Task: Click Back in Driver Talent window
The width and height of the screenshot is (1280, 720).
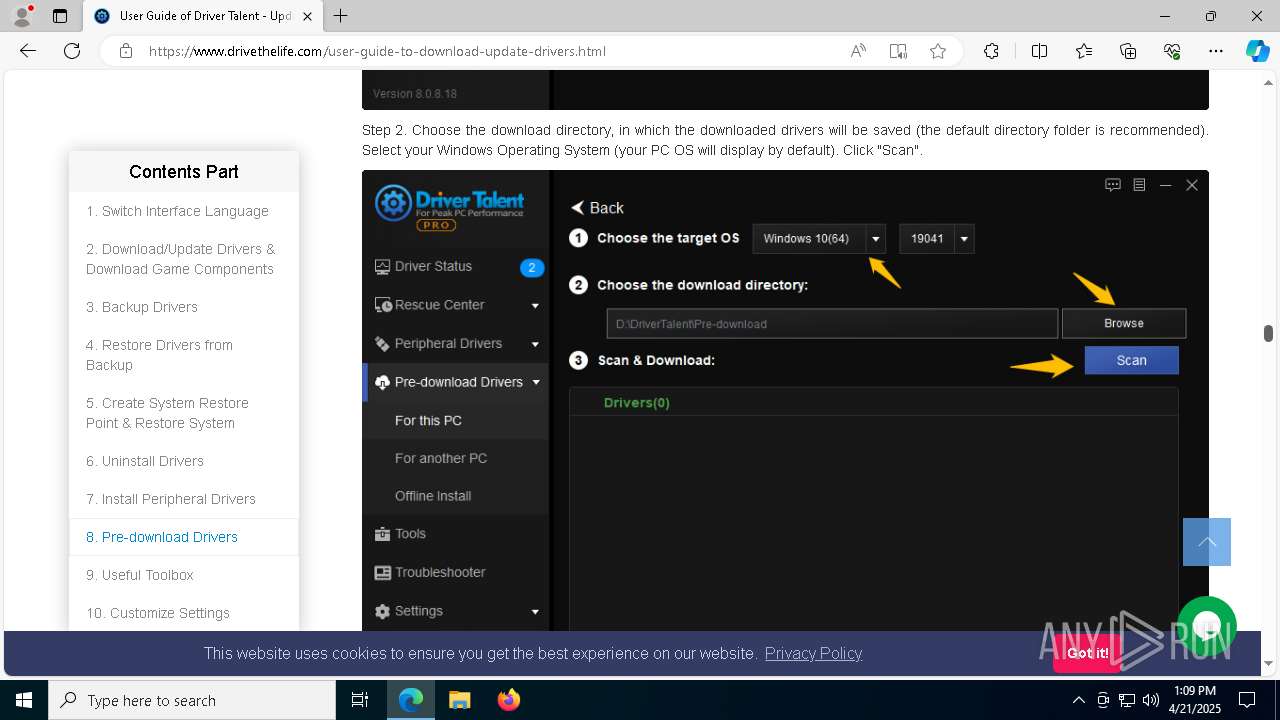Action: [597, 208]
